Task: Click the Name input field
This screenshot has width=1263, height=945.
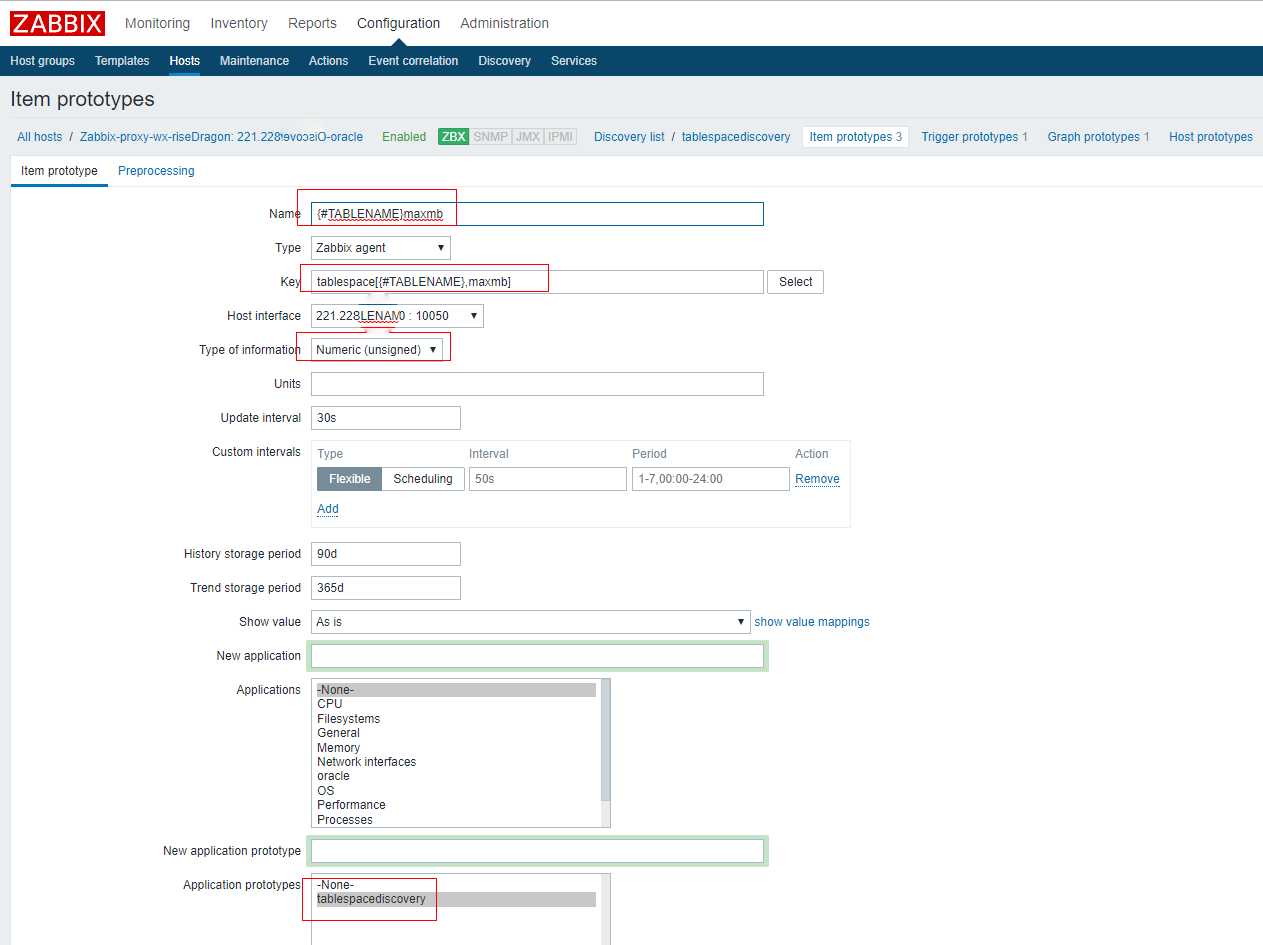Action: (x=537, y=214)
